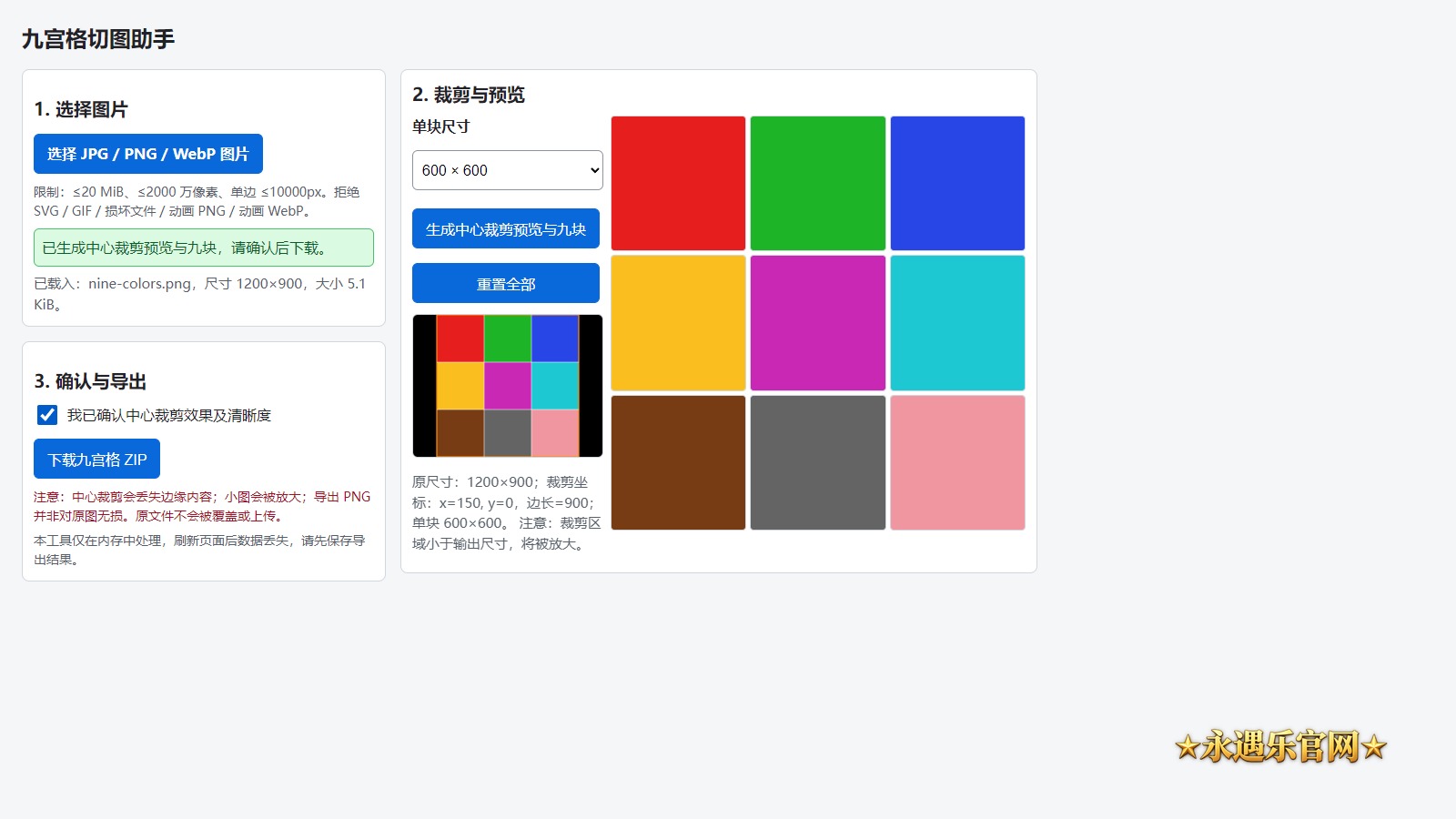
Task: Click the 原尺寸：1200×900 crop info text
Action: (507, 512)
